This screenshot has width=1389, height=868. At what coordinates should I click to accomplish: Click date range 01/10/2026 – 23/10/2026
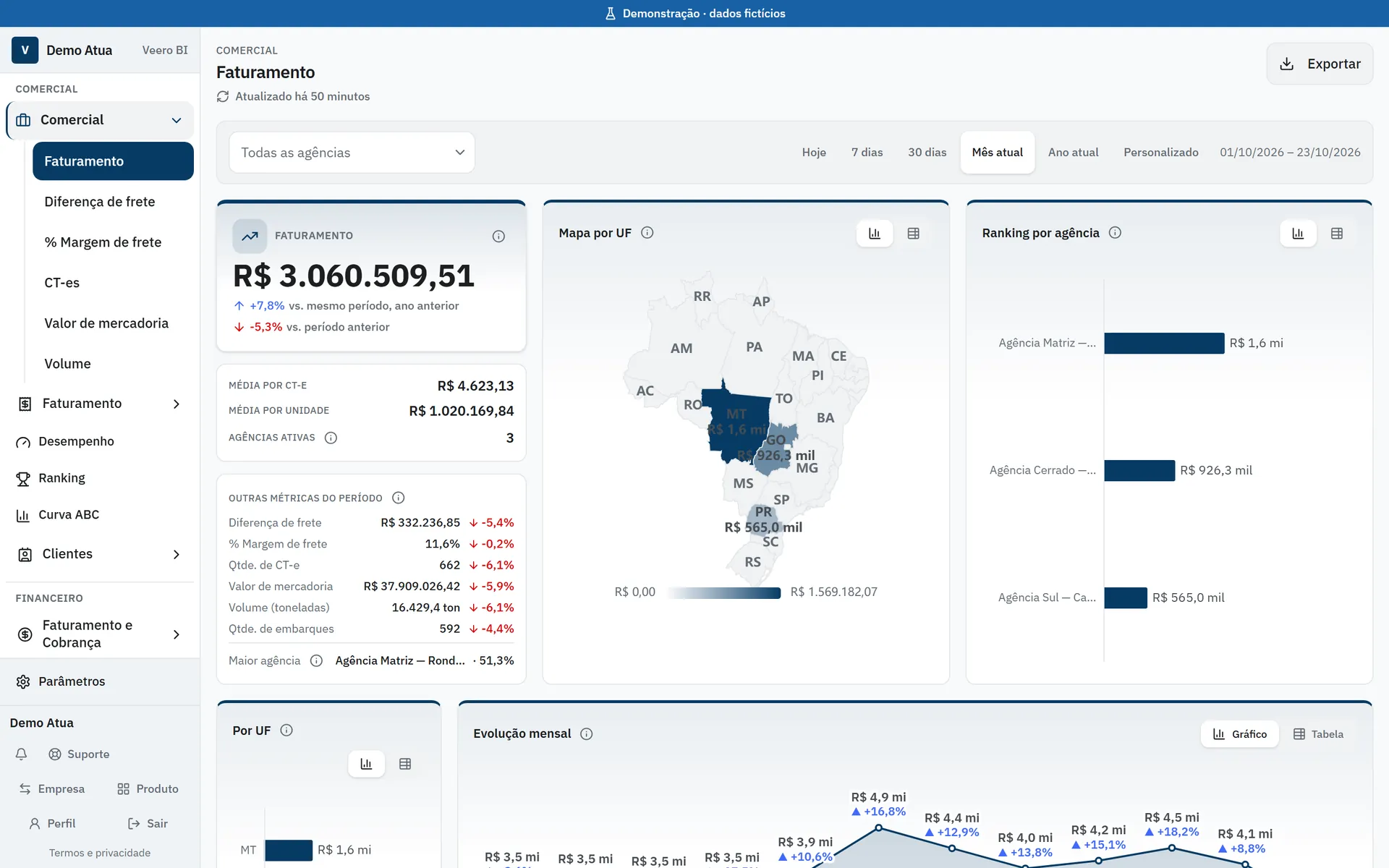(x=1290, y=153)
